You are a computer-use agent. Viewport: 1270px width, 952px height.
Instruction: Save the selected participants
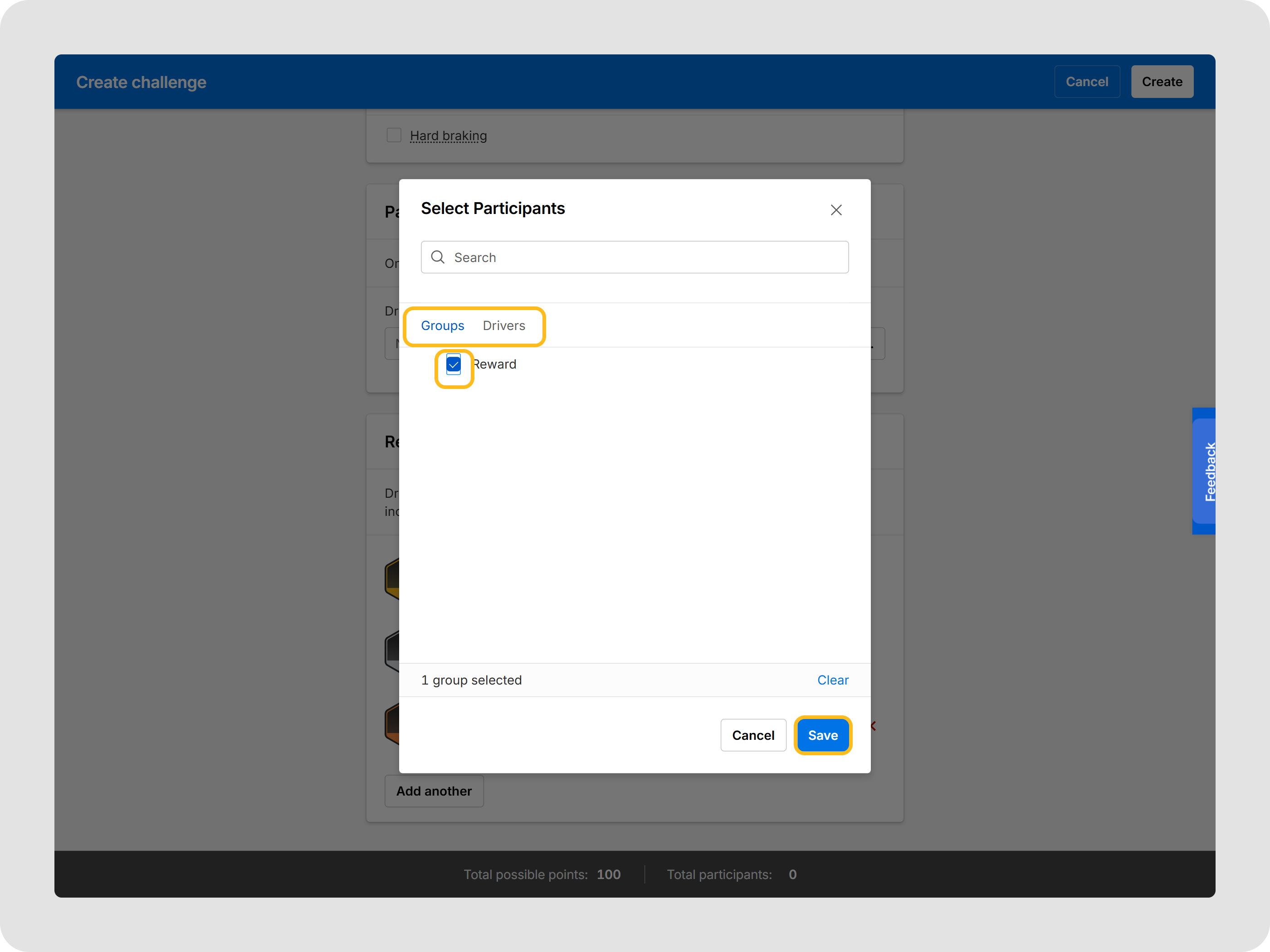[823, 735]
